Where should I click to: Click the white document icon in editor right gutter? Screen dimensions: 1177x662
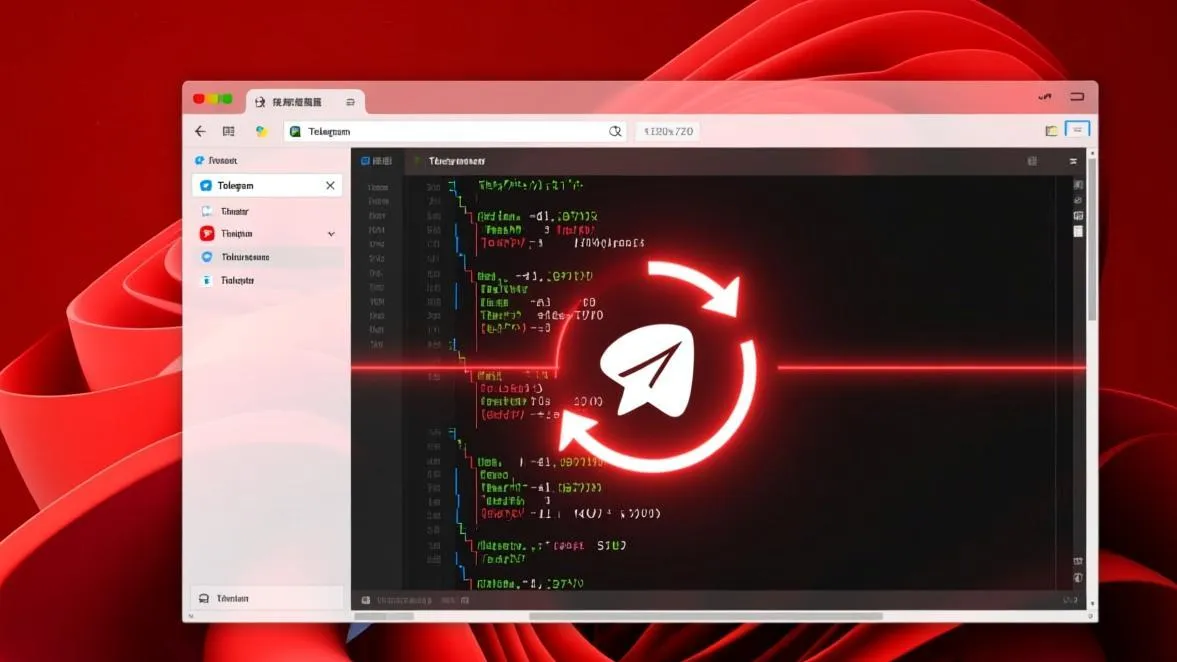(1078, 231)
